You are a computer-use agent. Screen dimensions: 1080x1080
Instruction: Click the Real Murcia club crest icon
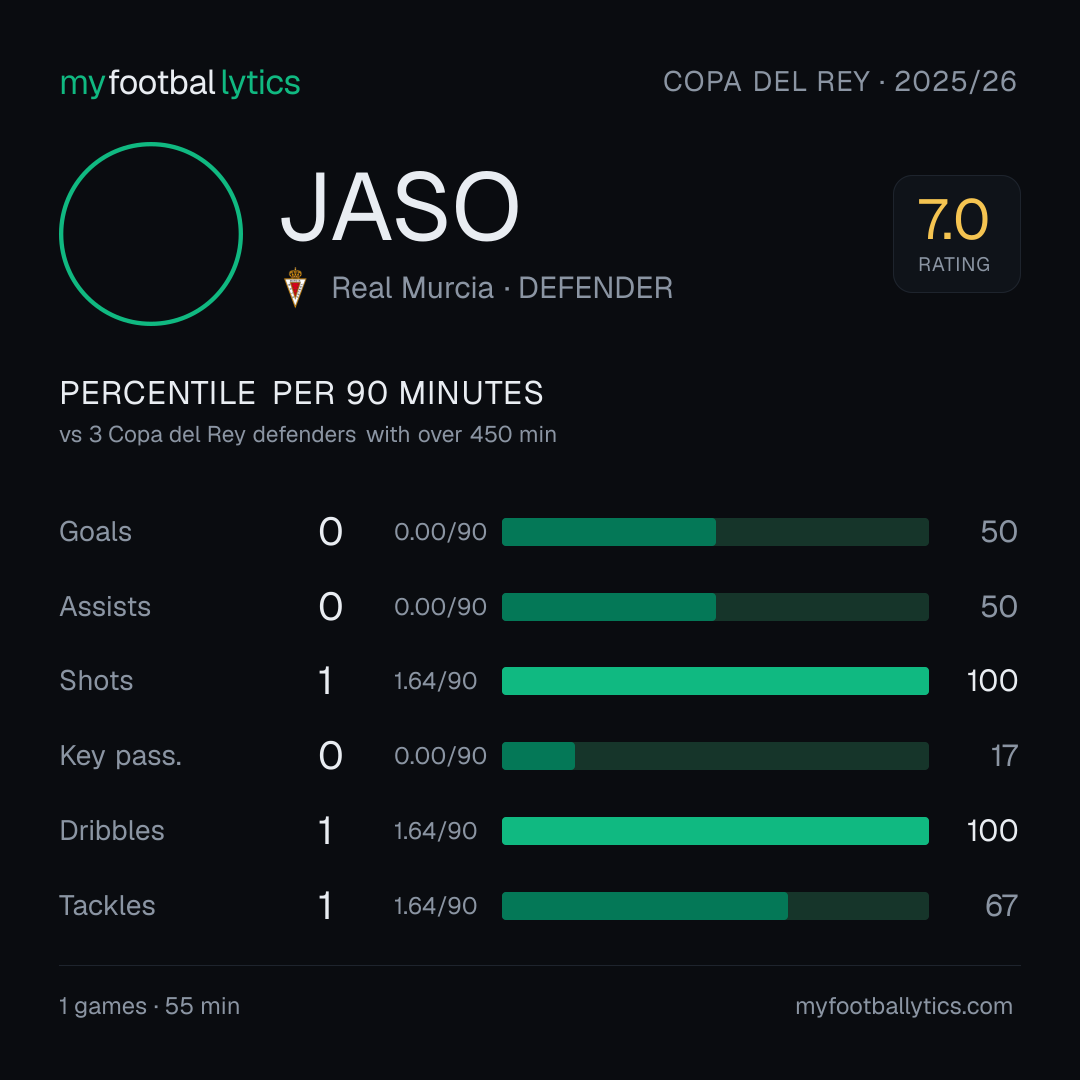[x=295, y=287]
